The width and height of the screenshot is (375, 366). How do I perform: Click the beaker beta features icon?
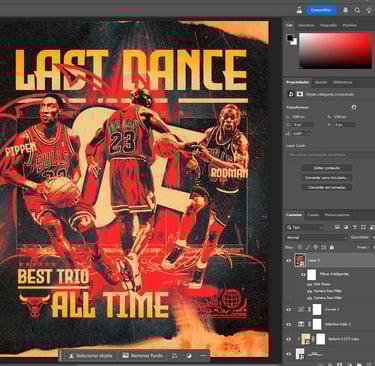pos(299,10)
